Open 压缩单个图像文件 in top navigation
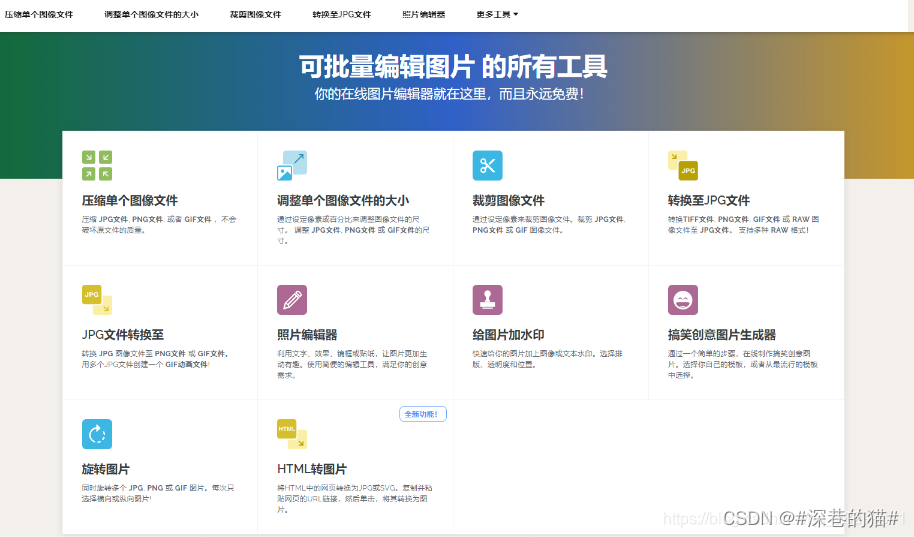The height and width of the screenshot is (537, 914). (x=39, y=15)
